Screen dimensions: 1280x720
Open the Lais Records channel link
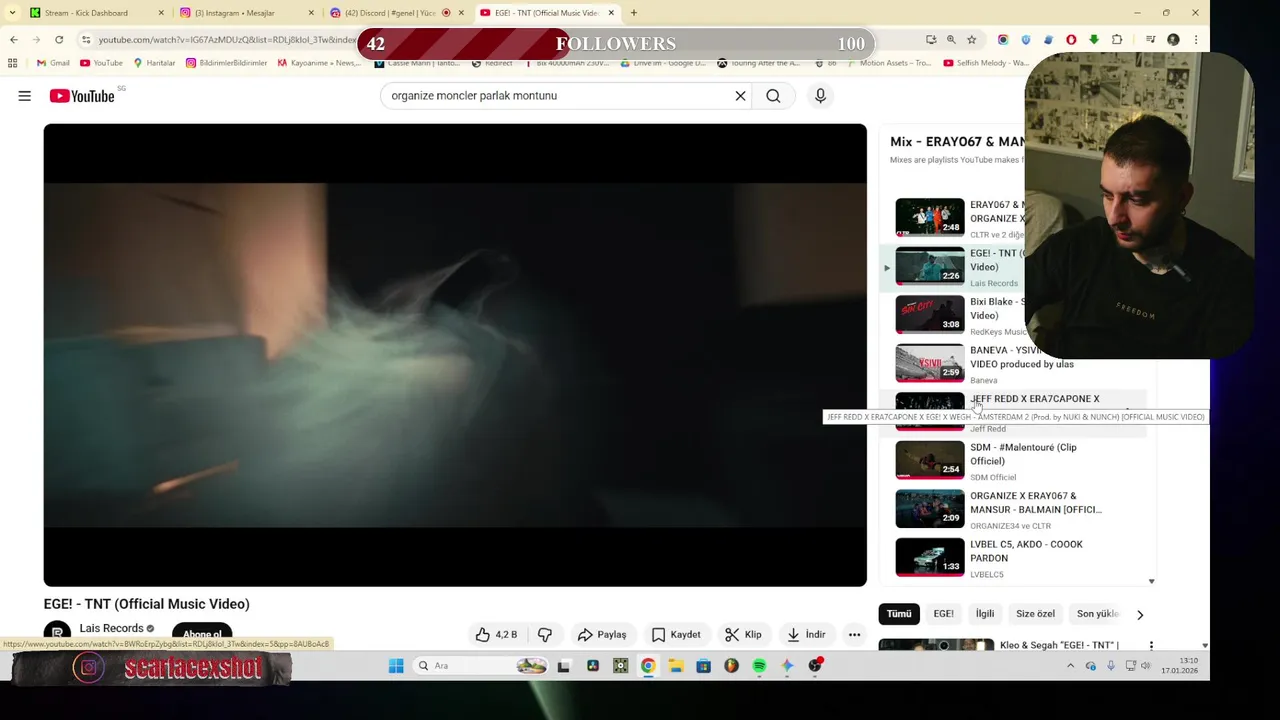111,628
